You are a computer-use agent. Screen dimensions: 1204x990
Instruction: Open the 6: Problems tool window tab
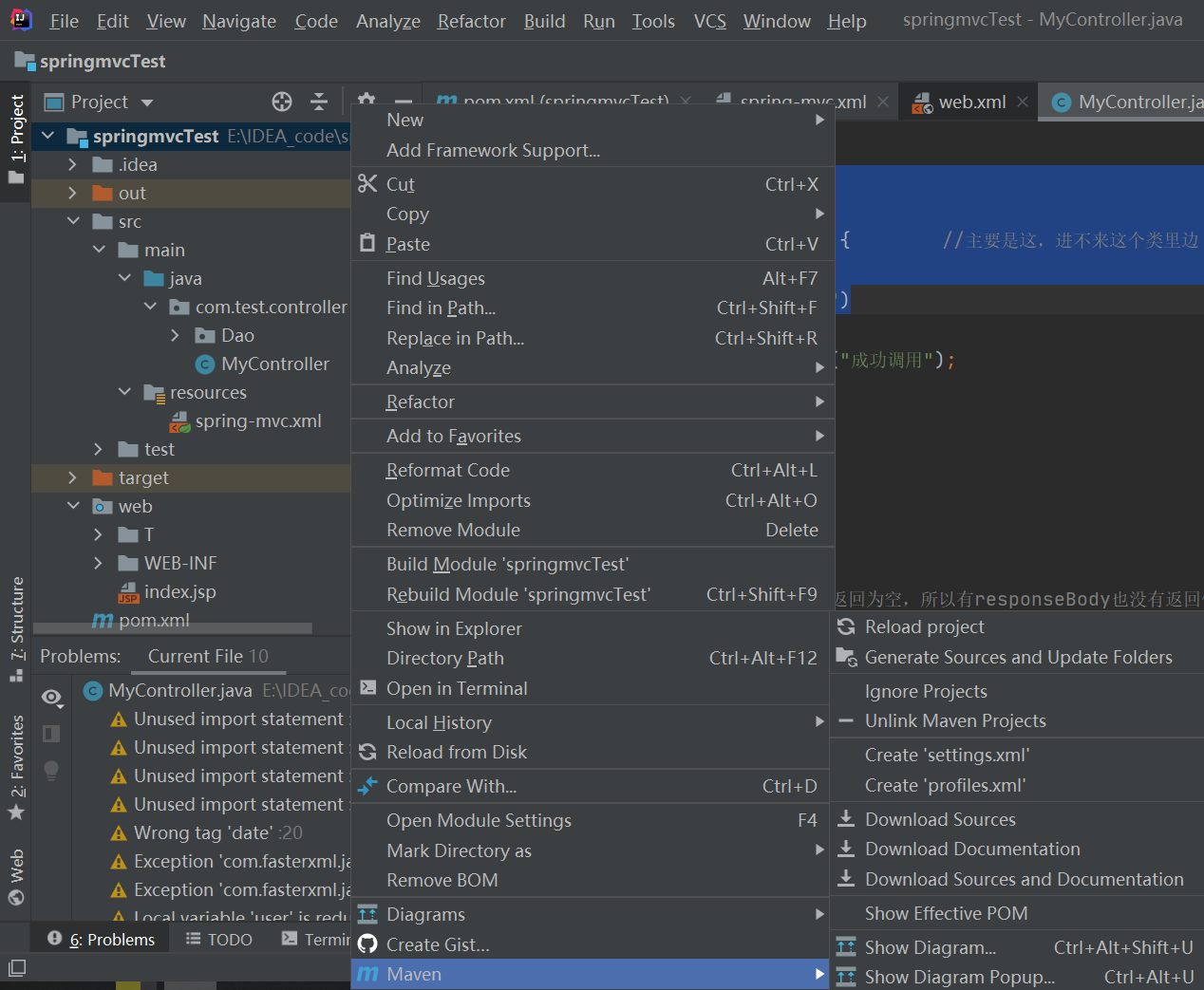[x=102, y=939]
